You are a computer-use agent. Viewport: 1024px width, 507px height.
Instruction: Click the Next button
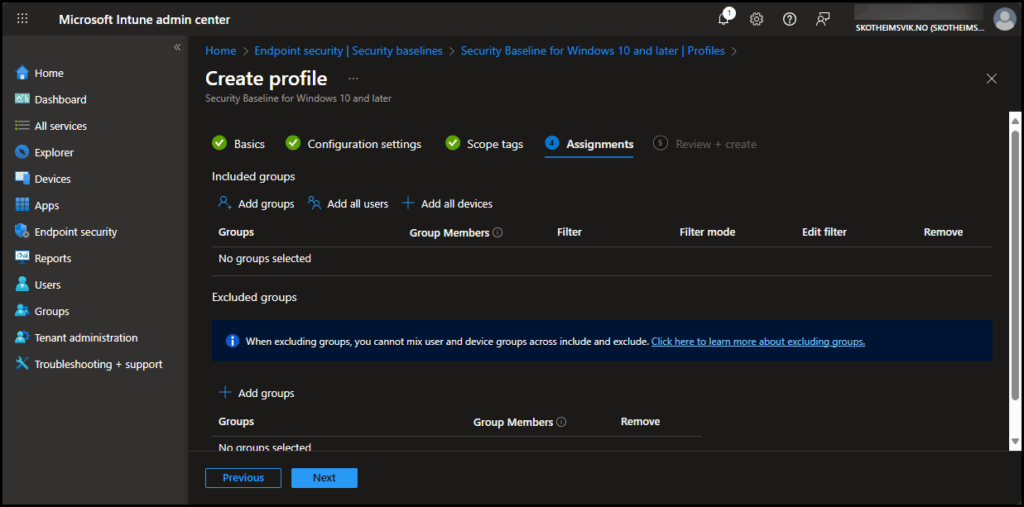click(x=324, y=478)
